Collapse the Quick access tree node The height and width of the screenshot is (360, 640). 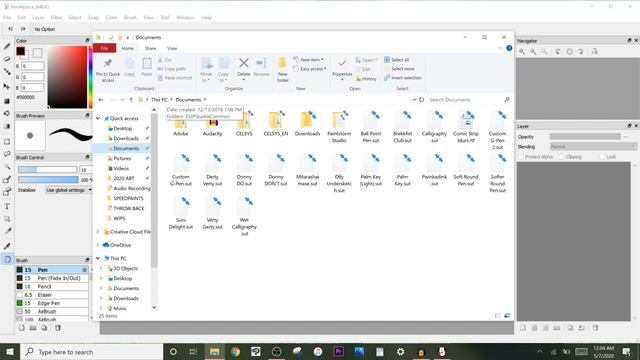tap(98, 118)
